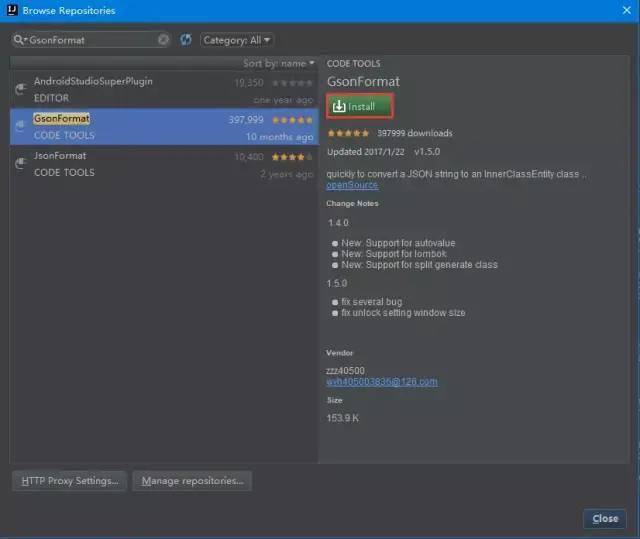Click the '2 years ago' text
Screen dimensions: 640x539
287,174
